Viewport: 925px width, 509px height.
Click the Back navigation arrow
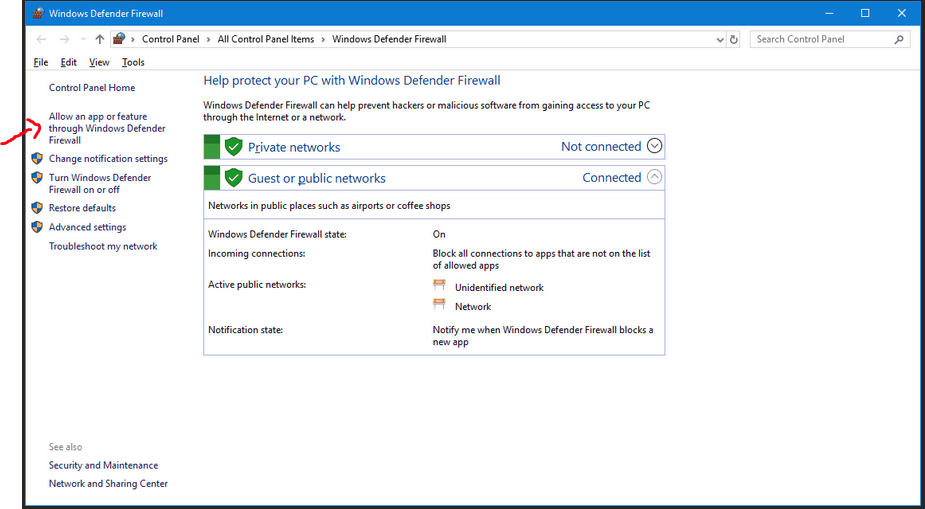point(41,40)
